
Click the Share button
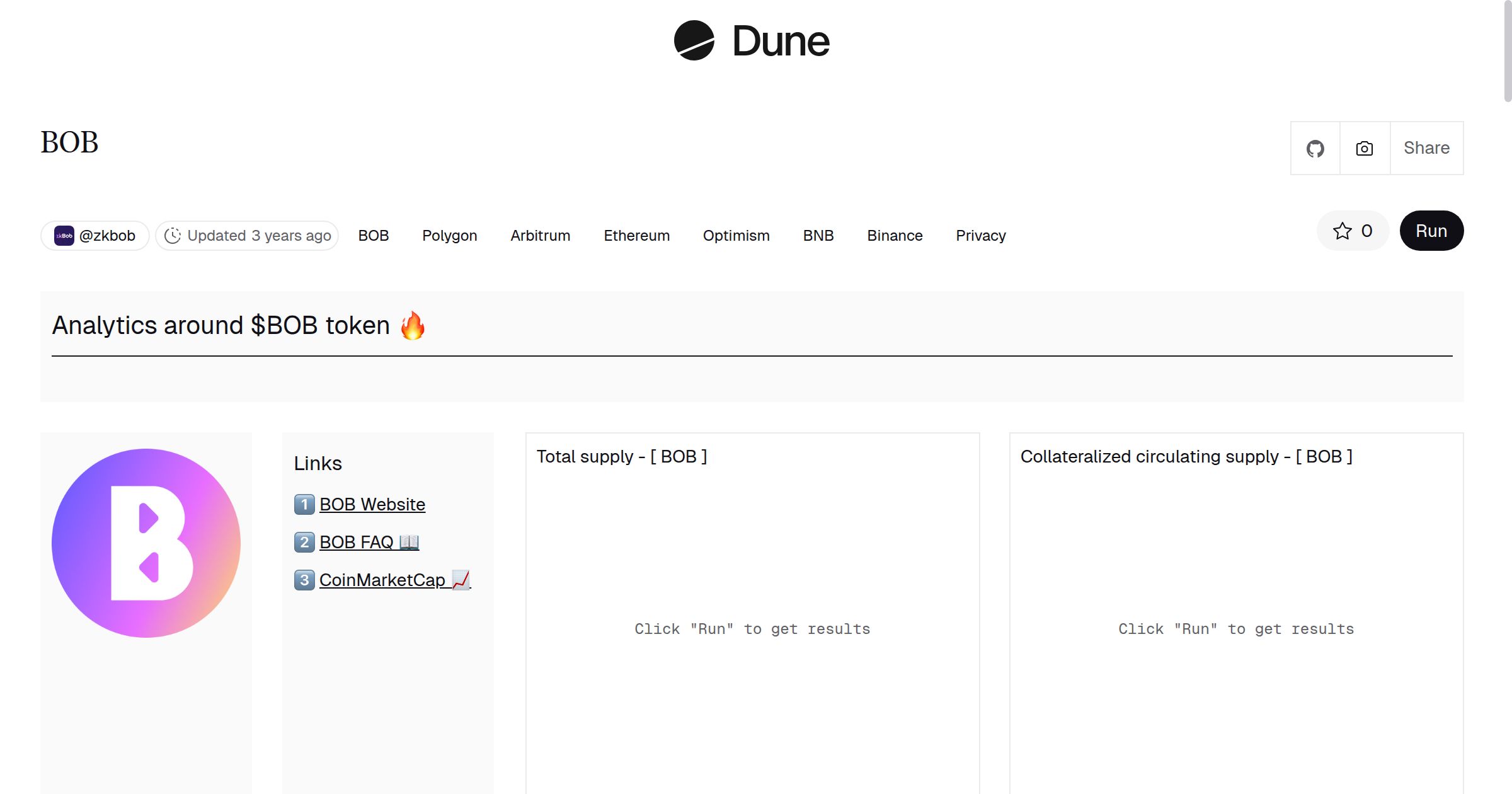tap(1426, 148)
